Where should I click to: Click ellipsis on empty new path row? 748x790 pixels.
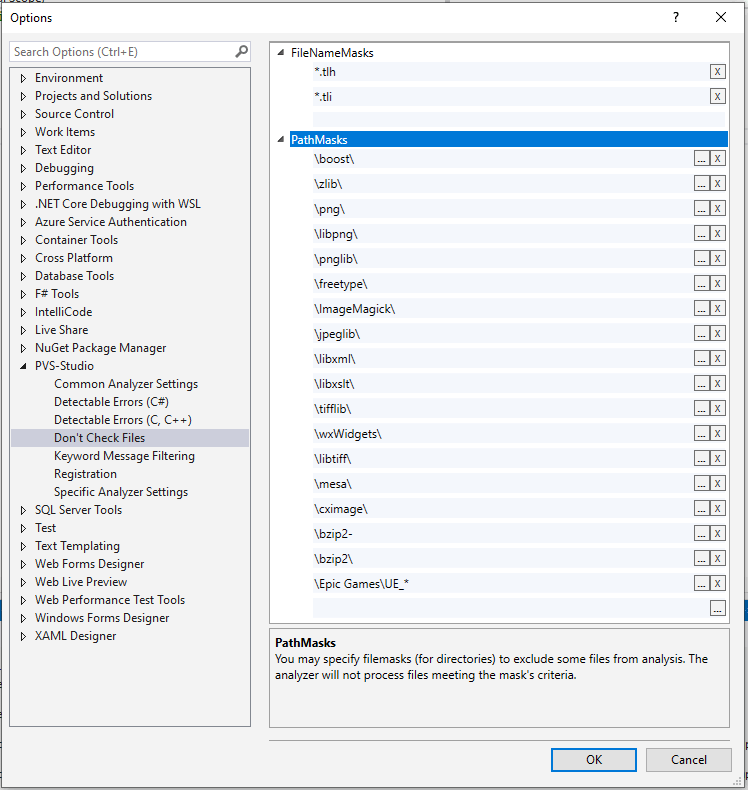pyautogui.click(x=717, y=608)
